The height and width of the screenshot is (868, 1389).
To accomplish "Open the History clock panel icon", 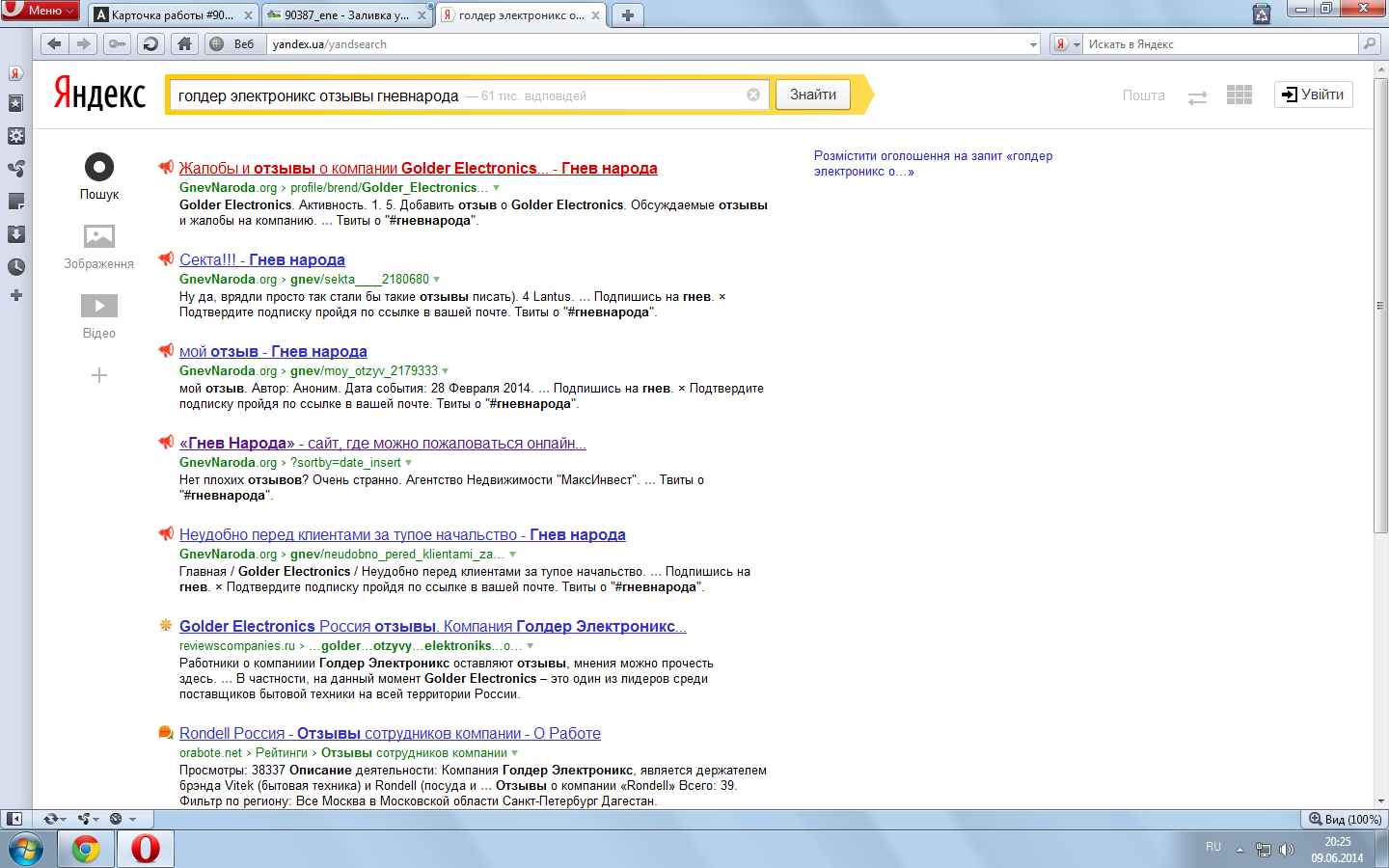I will tap(15, 267).
